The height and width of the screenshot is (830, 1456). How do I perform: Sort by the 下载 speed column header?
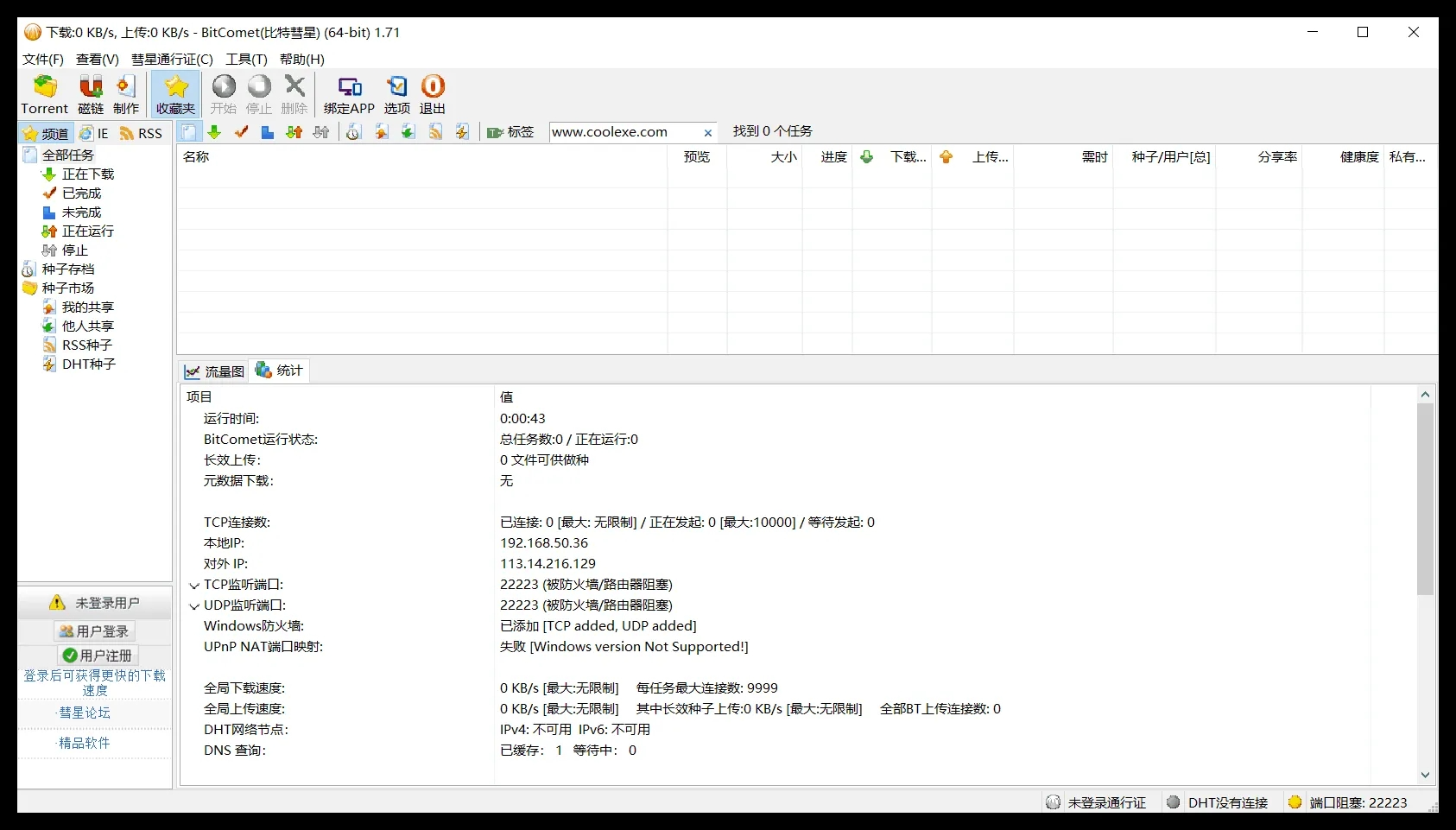892,157
